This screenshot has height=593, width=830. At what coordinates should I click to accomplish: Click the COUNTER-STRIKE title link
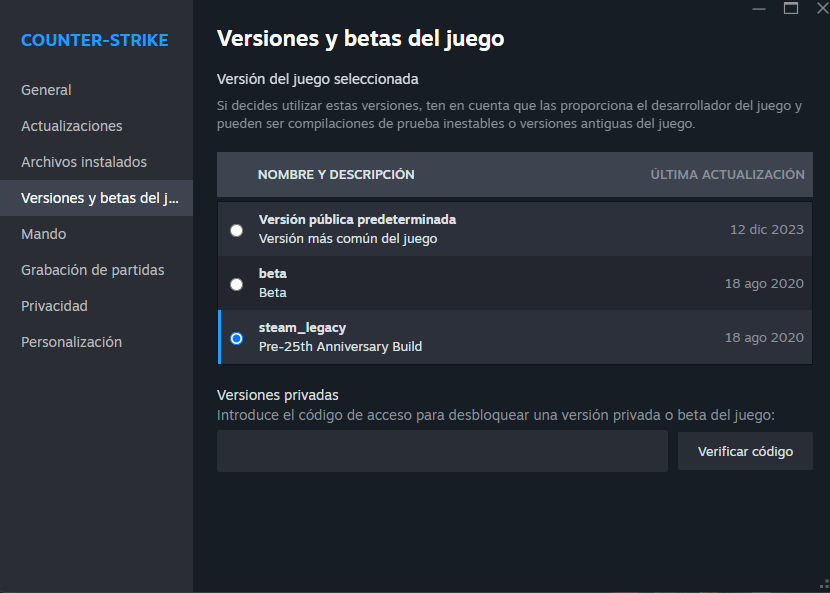point(95,40)
